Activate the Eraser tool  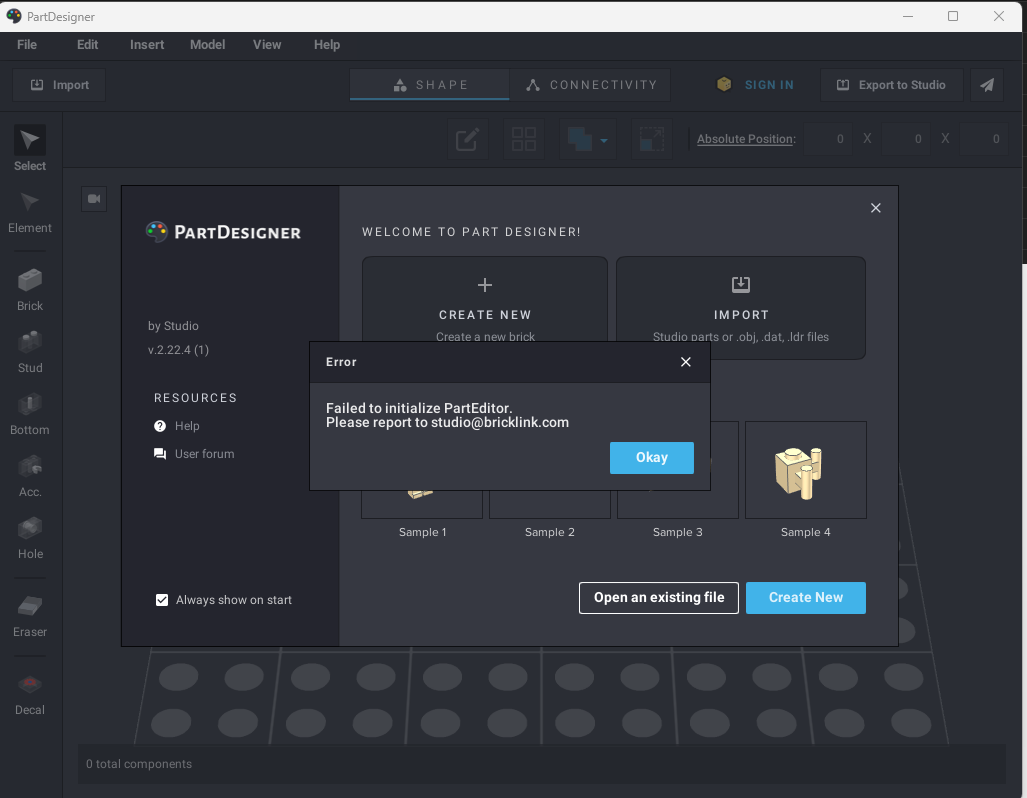pyautogui.click(x=30, y=617)
